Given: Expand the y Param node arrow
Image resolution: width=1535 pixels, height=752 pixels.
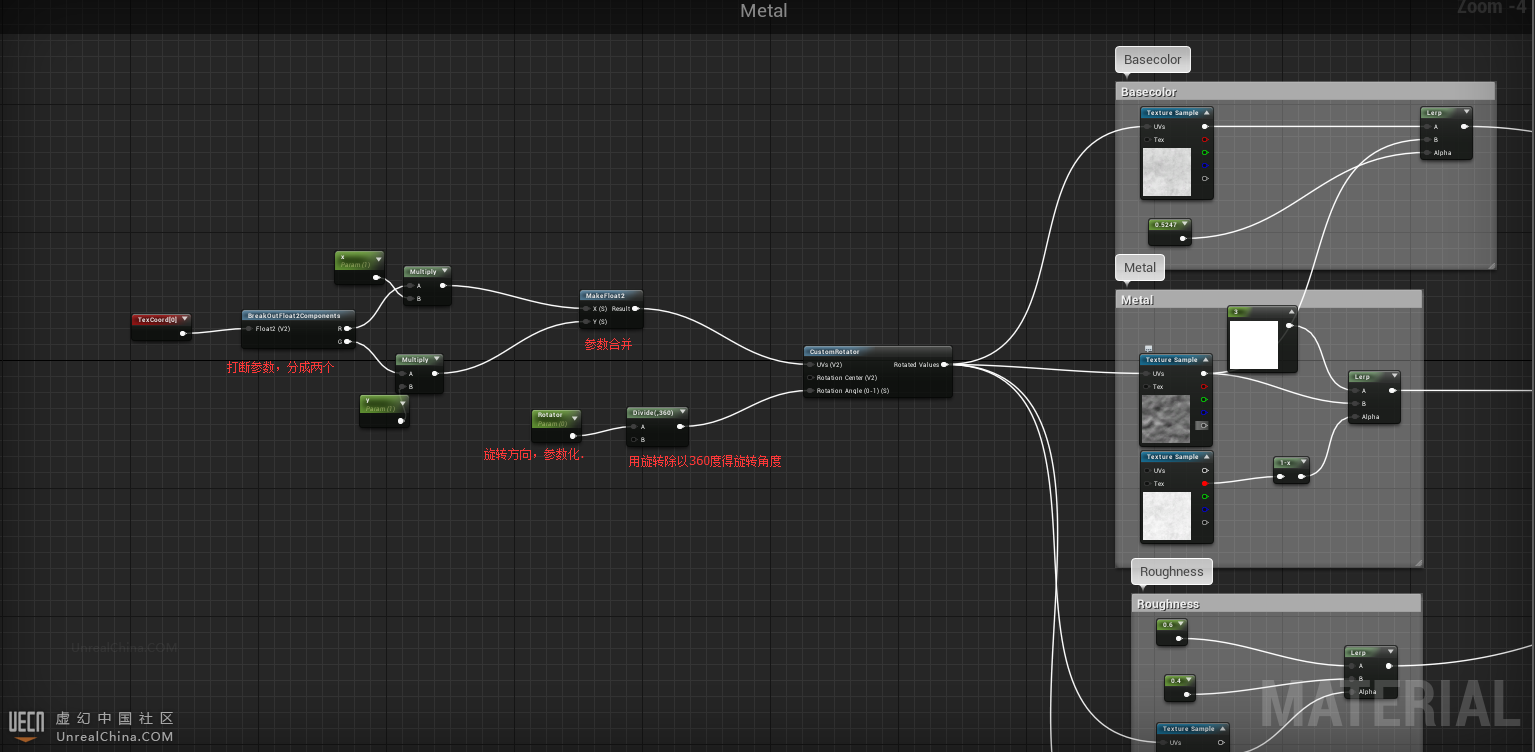Looking at the screenshot, I should [x=403, y=403].
